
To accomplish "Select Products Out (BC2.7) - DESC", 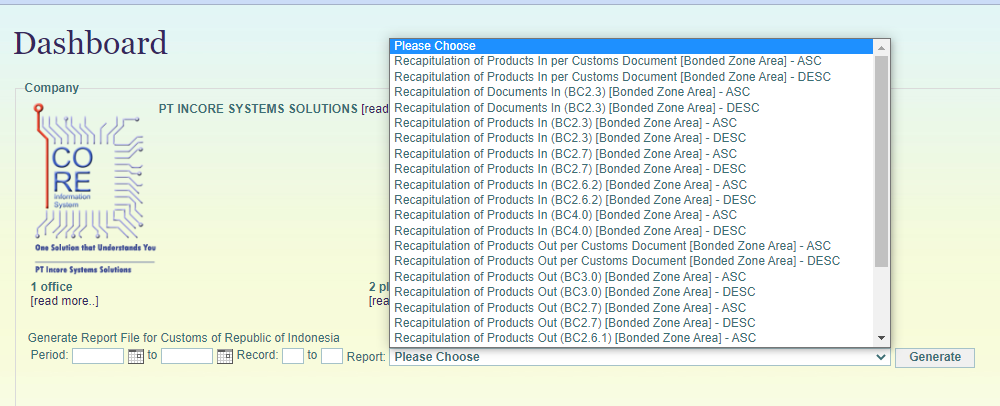I will click(632, 323).
